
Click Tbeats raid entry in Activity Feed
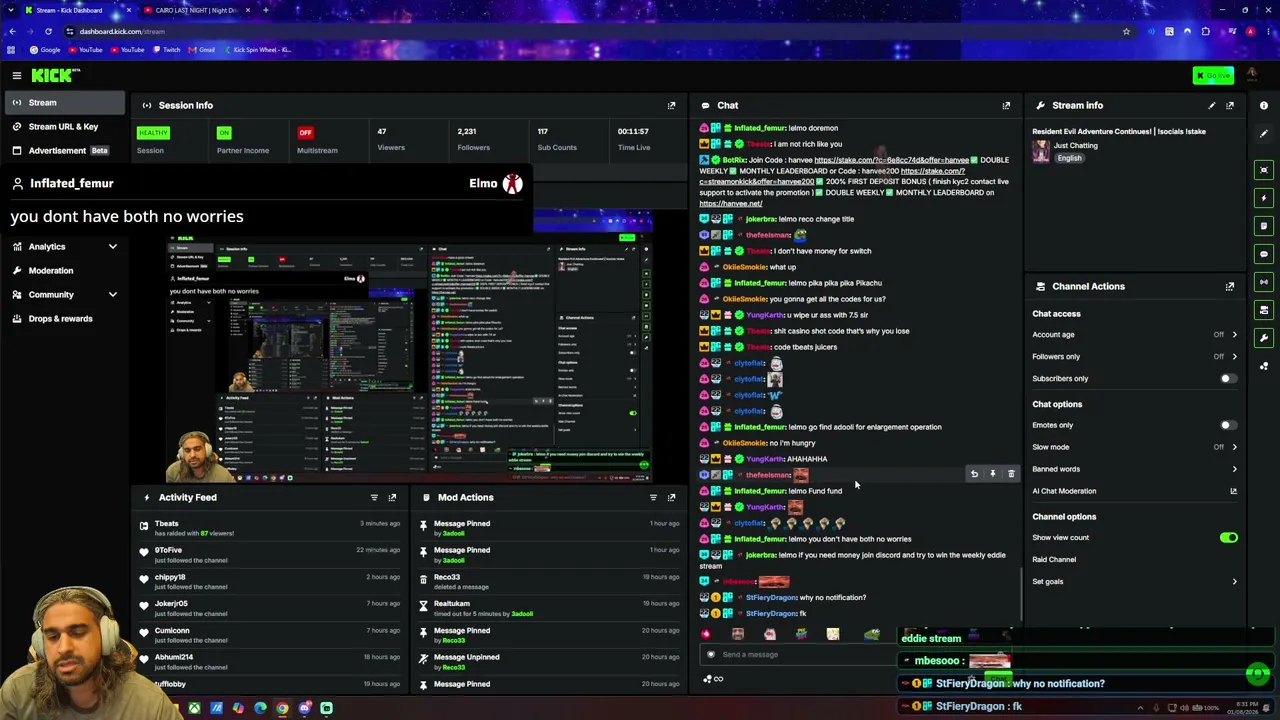[270, 528]
